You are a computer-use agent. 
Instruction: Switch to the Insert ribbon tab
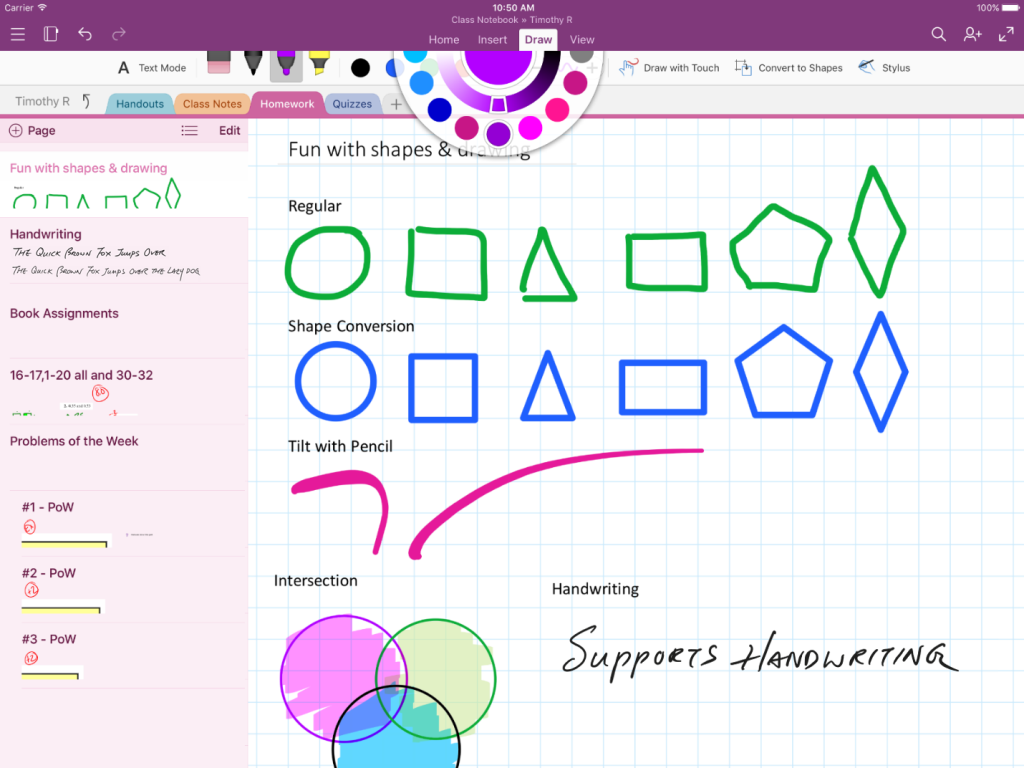pyautogui.click(x=492, y=40)
